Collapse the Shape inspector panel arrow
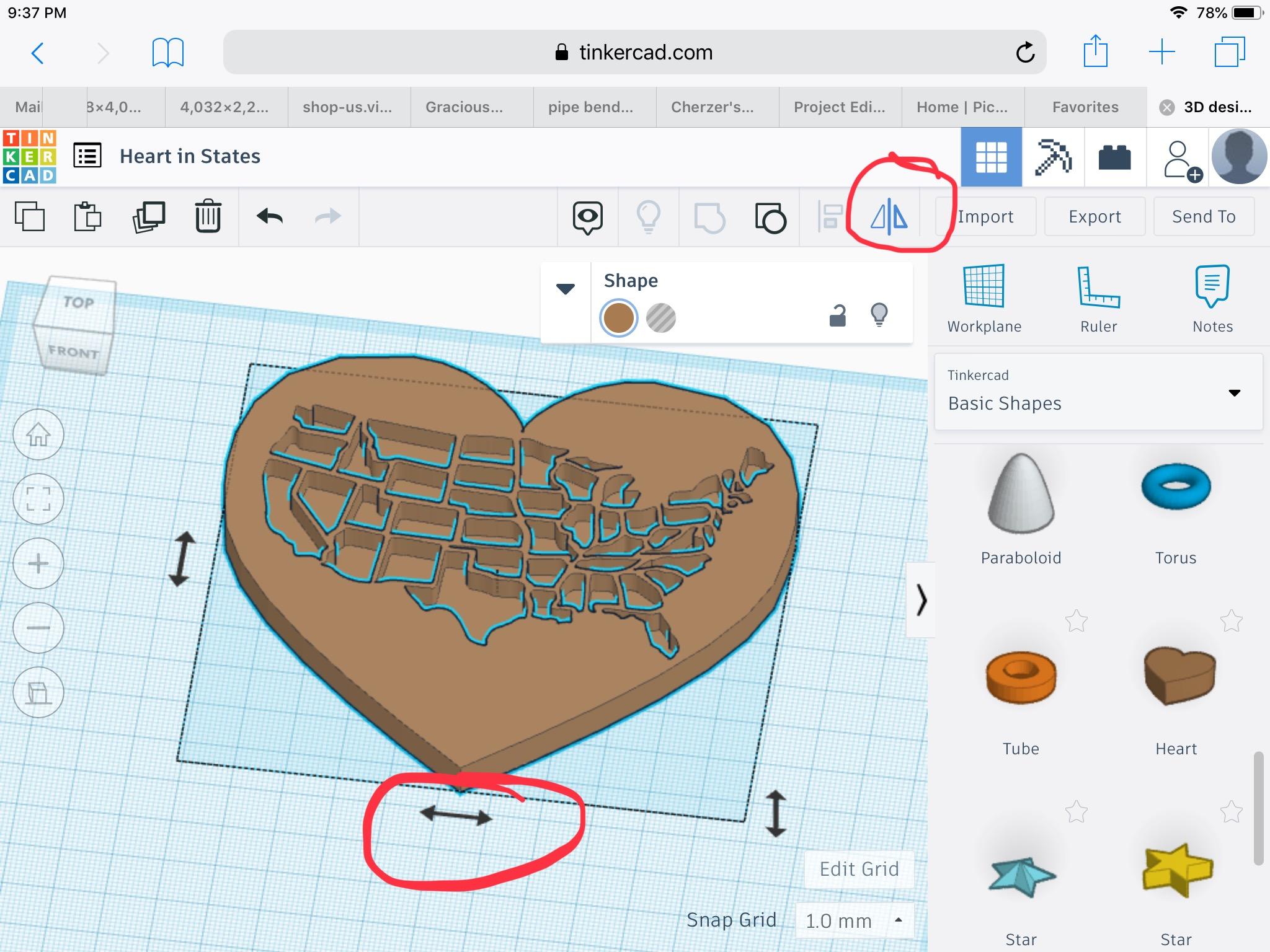This screenshot has height=952, width=1270. 565,289
